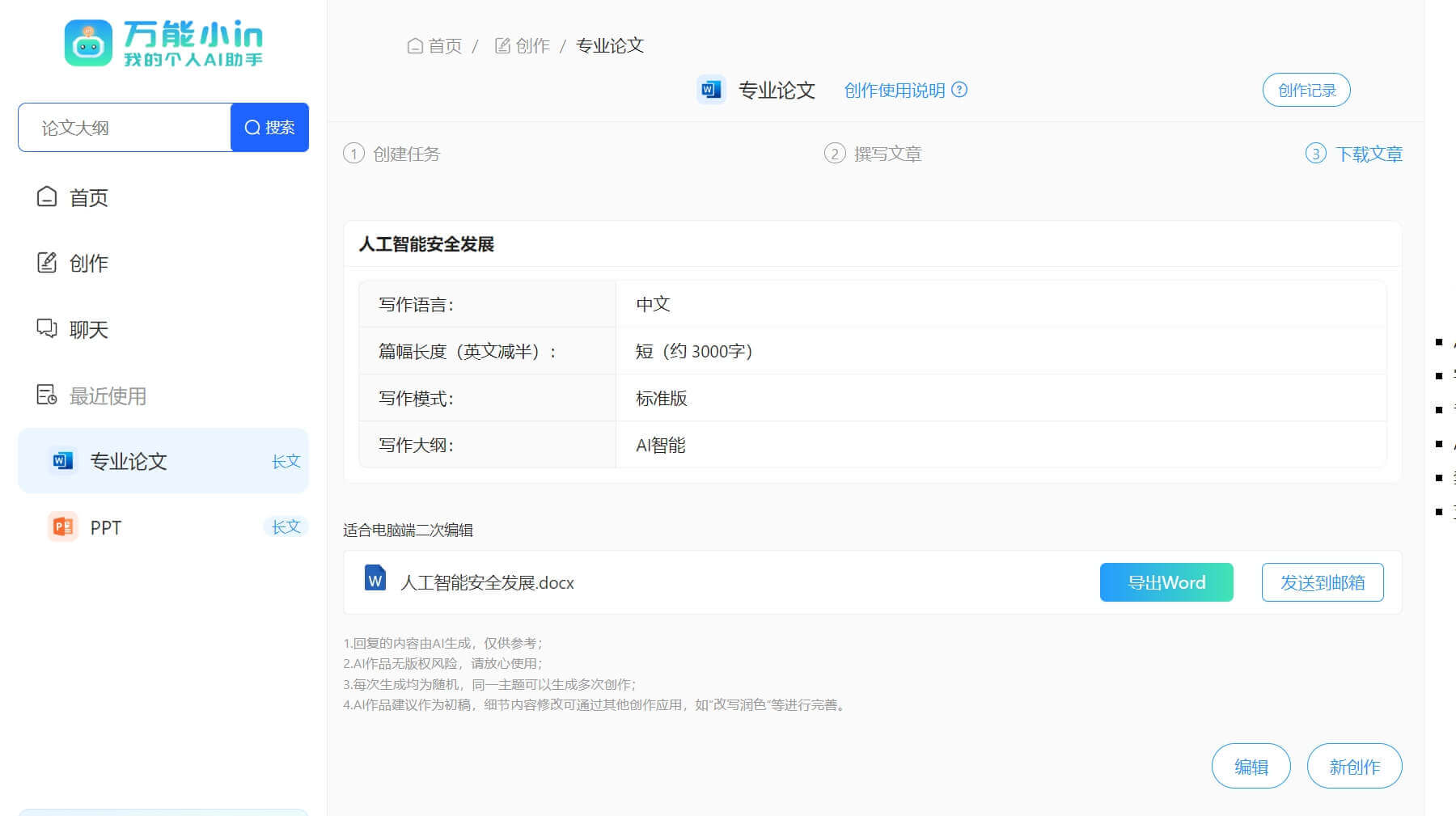Click the 发送到邮箱 button
This screenshot has width=1456, height=816.
pos(1322,581)
